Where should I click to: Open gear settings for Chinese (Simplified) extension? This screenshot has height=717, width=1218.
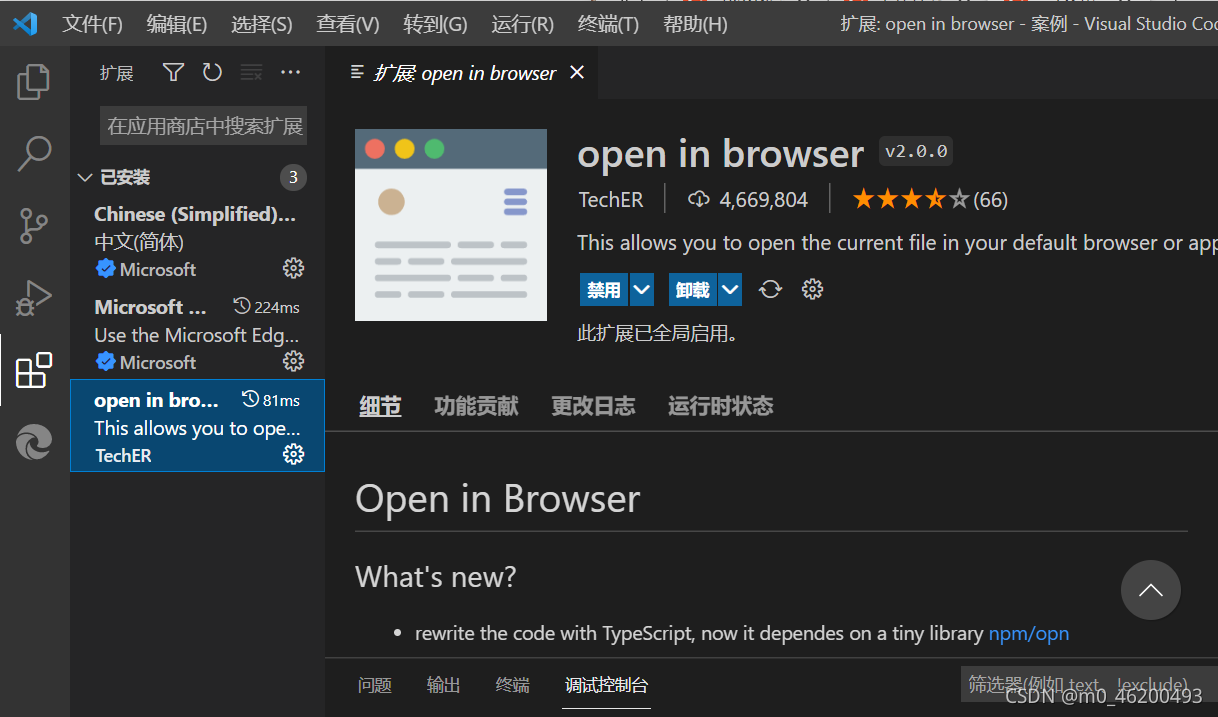tap(293, 268)
